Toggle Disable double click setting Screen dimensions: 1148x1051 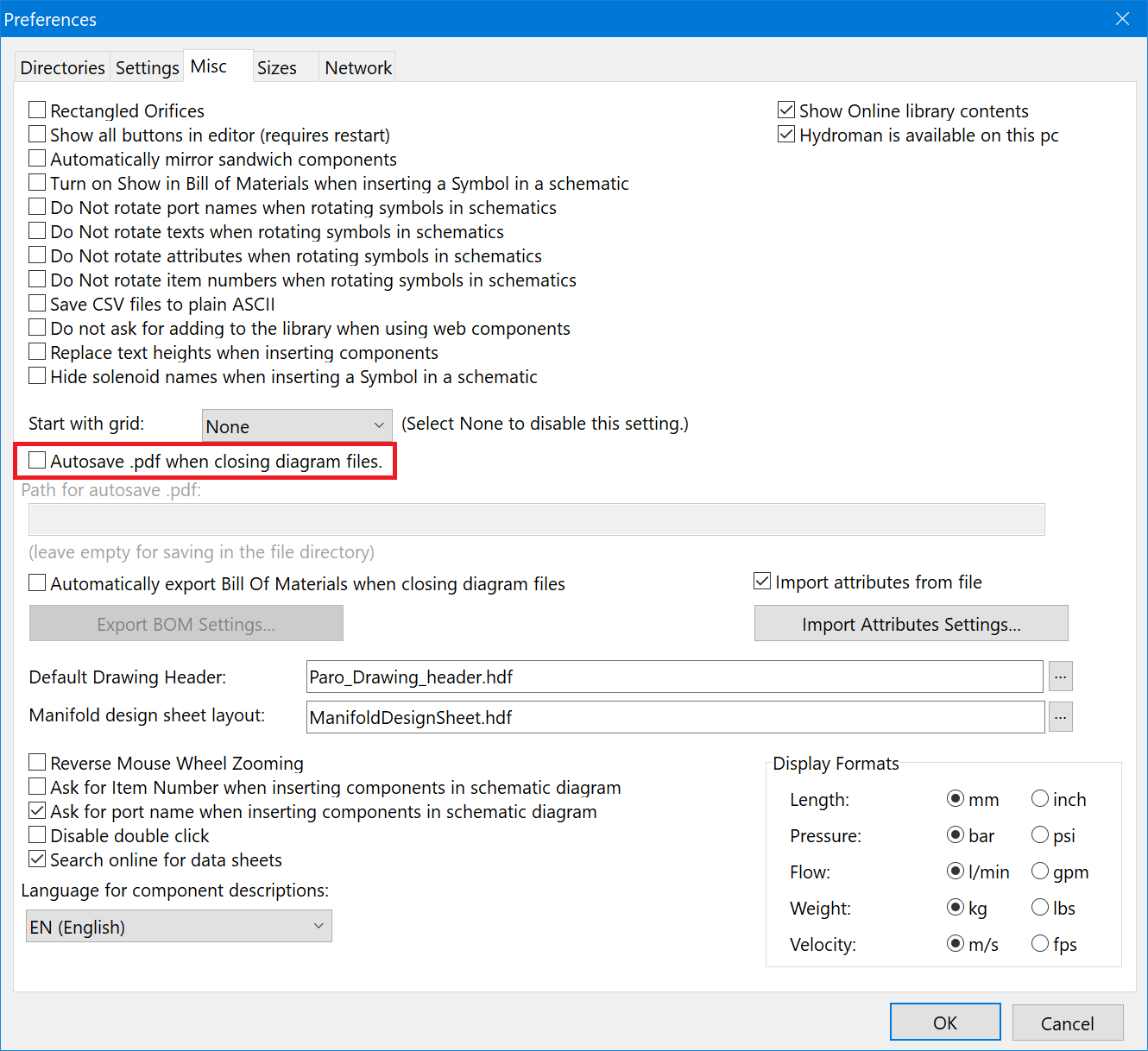click(x=36, y=834)
